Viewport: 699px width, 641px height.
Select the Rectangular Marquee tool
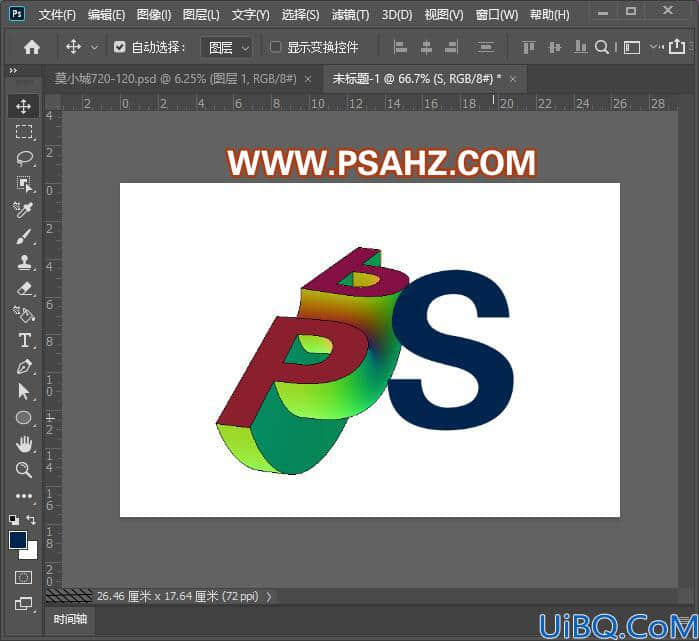23,132
